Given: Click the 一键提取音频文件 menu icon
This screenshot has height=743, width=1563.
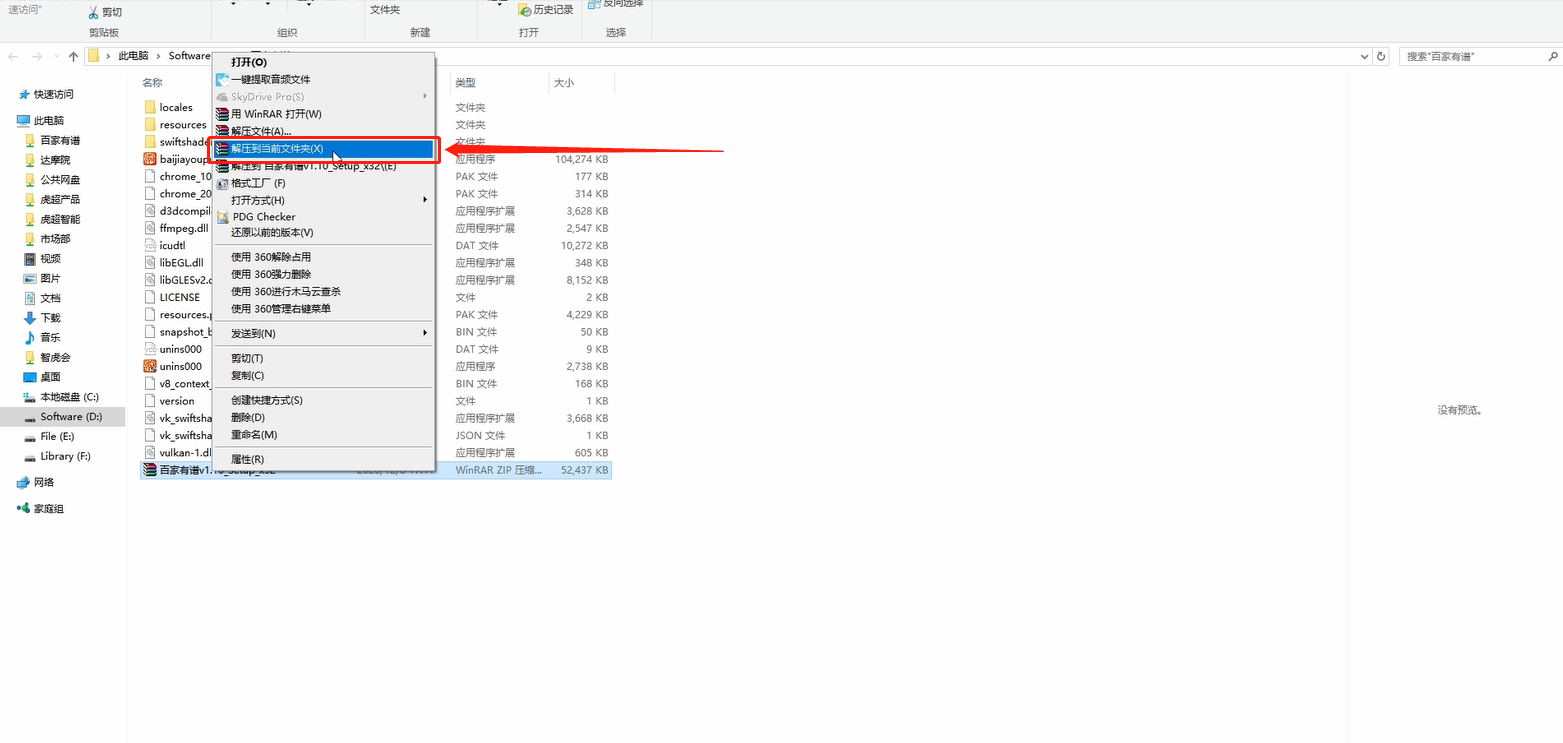Looking at the screenshot, I should click(x=223, y=79).
